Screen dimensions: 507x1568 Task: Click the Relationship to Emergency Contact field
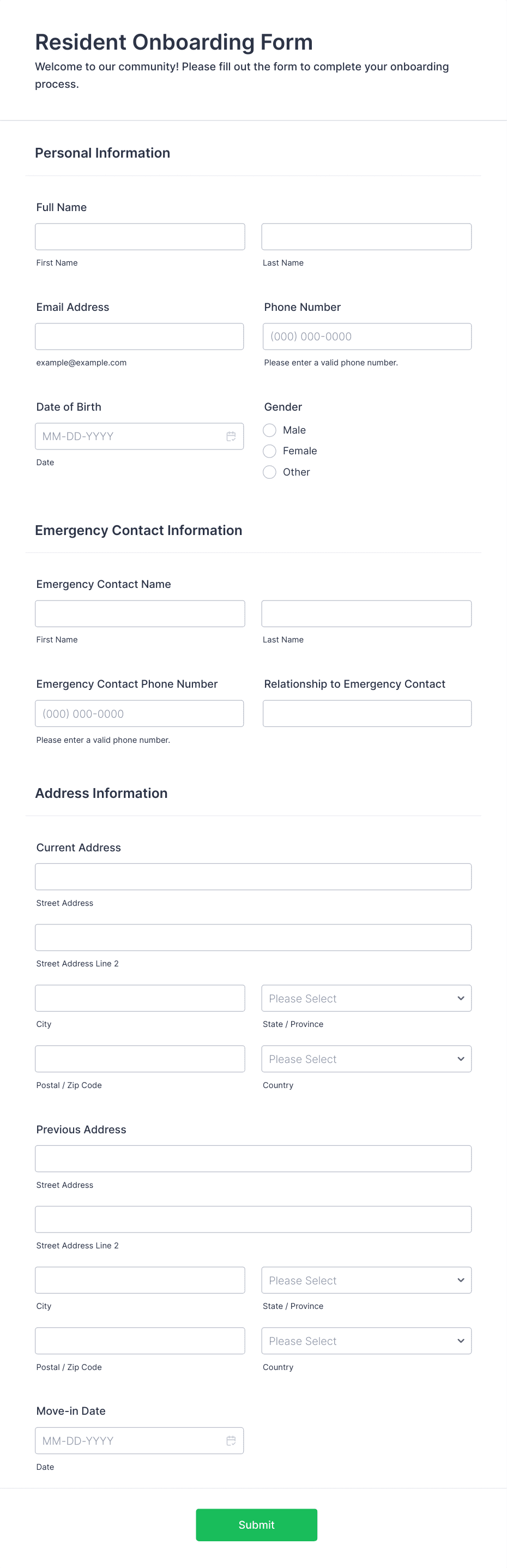pyautogui.click(x=366, y=713)
